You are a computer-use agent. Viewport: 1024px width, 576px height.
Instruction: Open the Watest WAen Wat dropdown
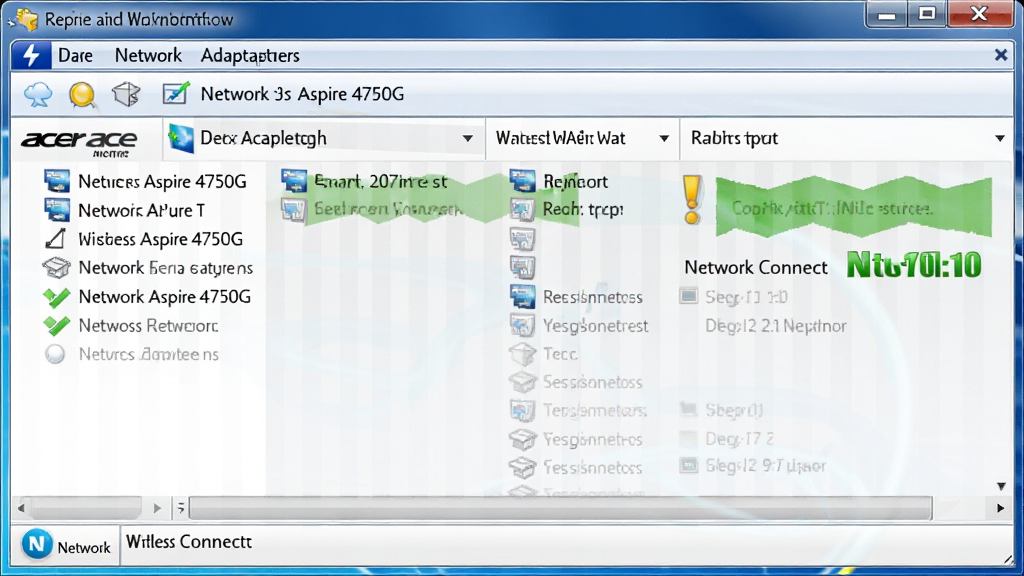click(x=583, y=138)
